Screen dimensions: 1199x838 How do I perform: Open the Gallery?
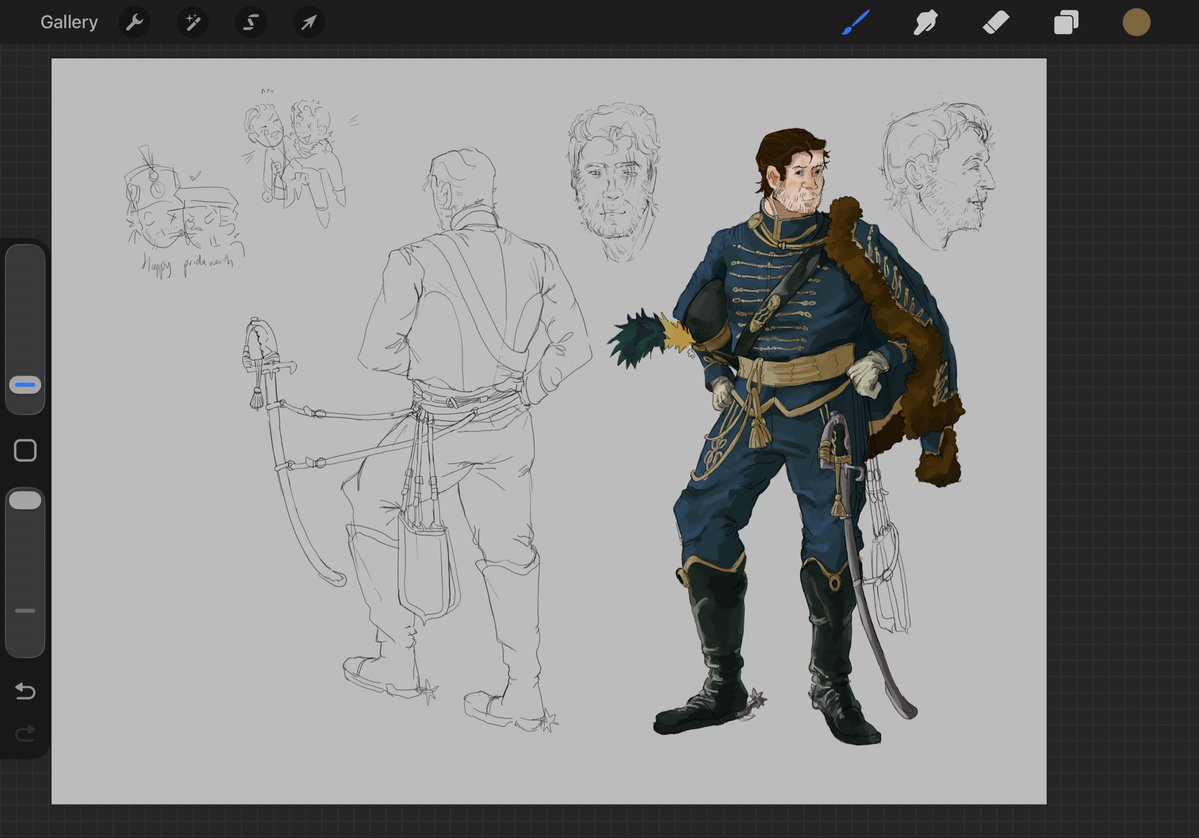(x=69, y=22)
